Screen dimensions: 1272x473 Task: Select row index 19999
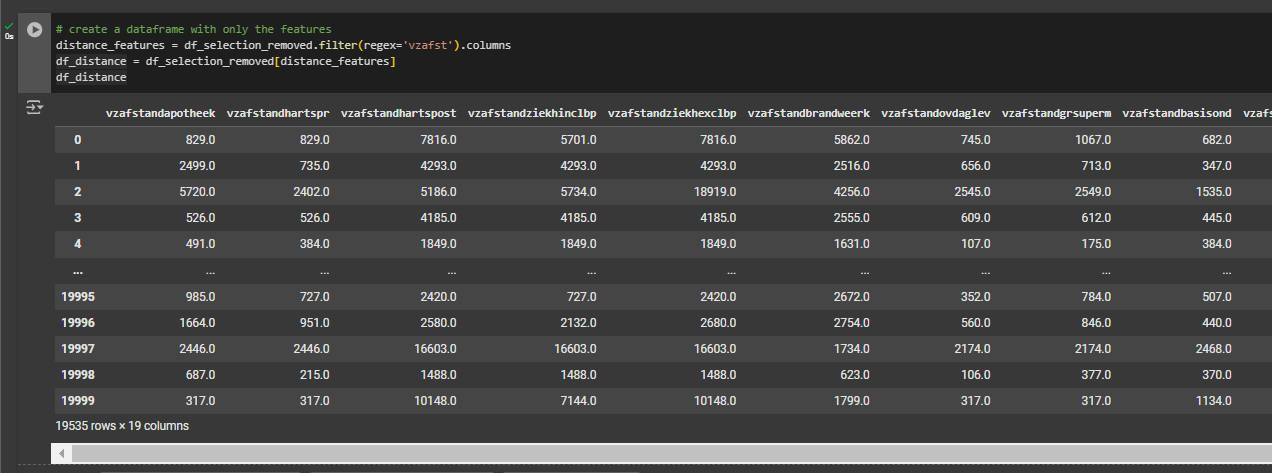pos(77,400)
